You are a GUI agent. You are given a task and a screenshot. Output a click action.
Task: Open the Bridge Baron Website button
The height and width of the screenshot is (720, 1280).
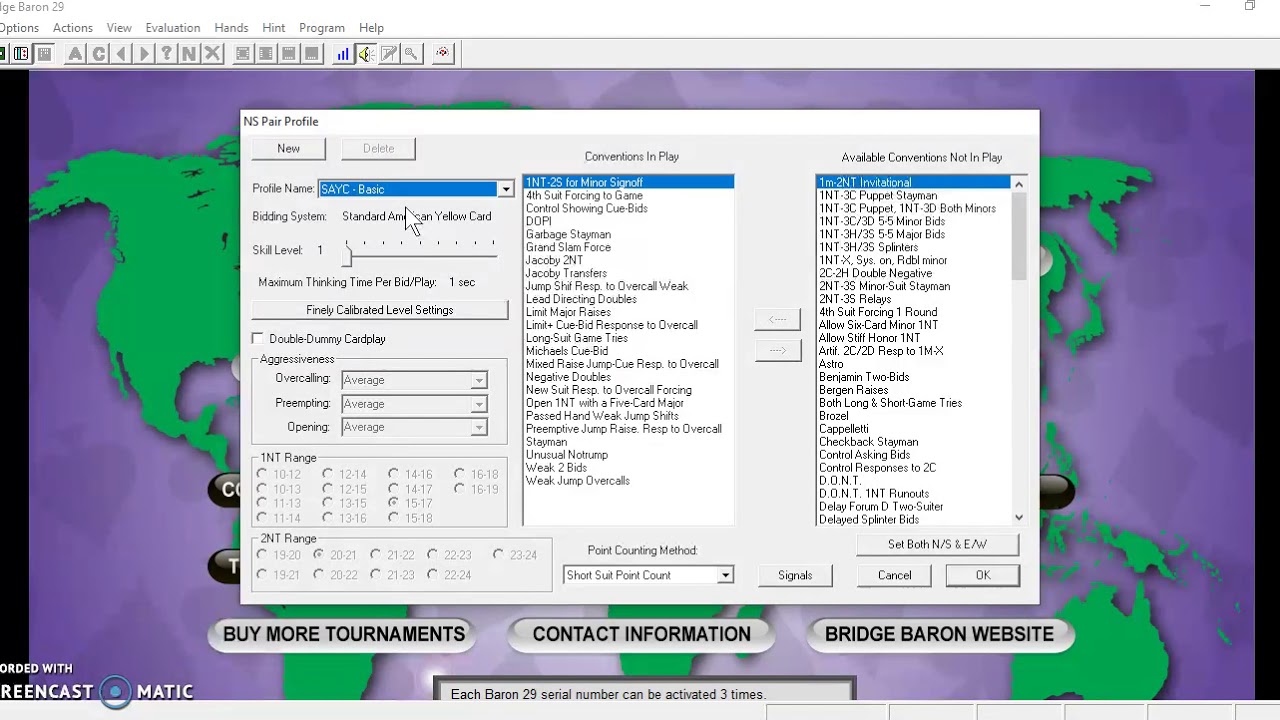[939, 634]
